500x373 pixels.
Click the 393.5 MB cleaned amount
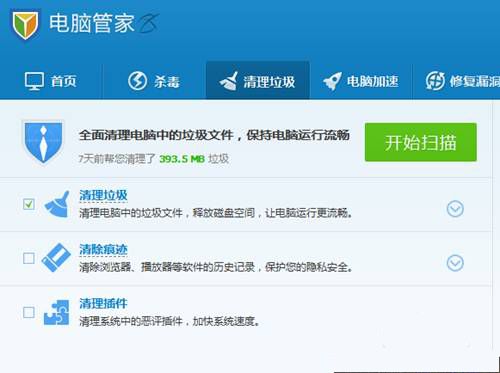pos(182,159)
